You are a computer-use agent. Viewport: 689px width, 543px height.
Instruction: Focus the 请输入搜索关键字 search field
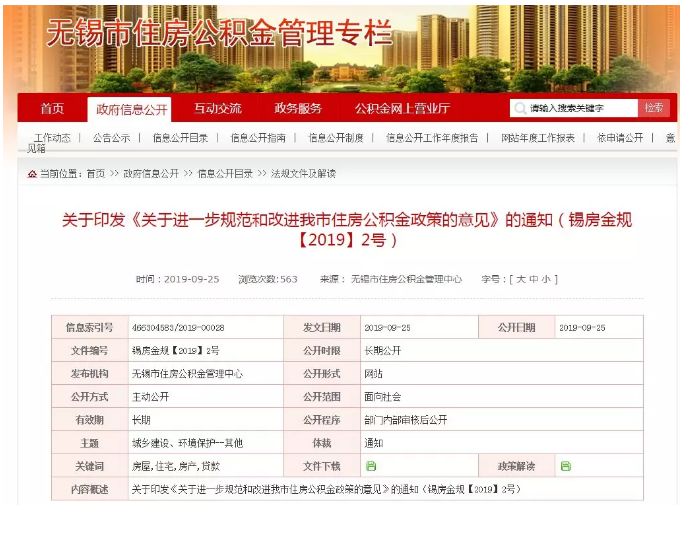(573, 108)
